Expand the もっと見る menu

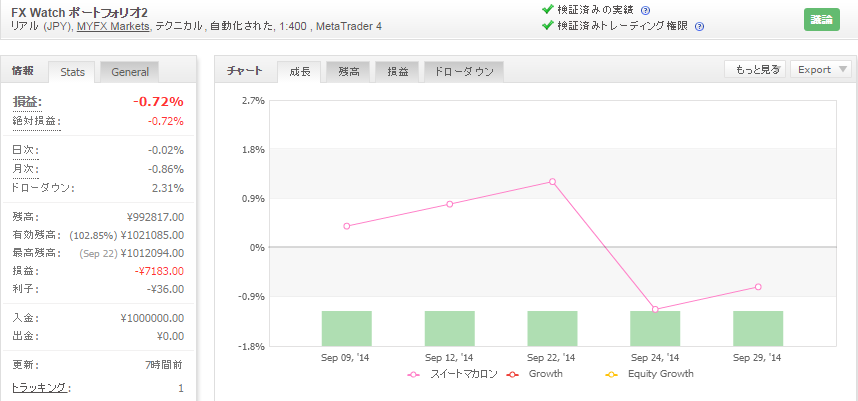point(756,69)
